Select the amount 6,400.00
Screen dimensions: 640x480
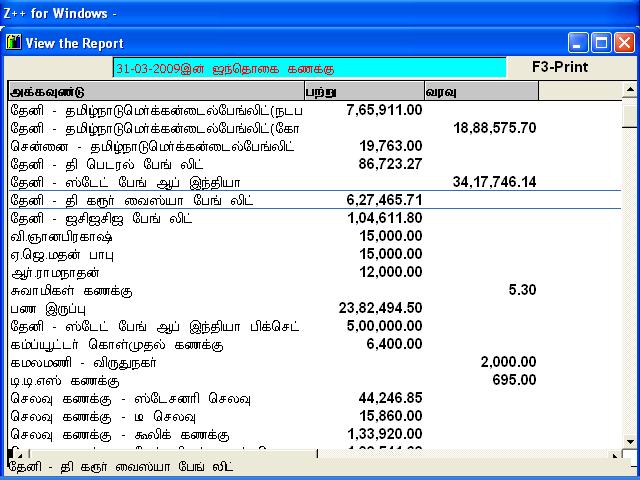point(394,344)
